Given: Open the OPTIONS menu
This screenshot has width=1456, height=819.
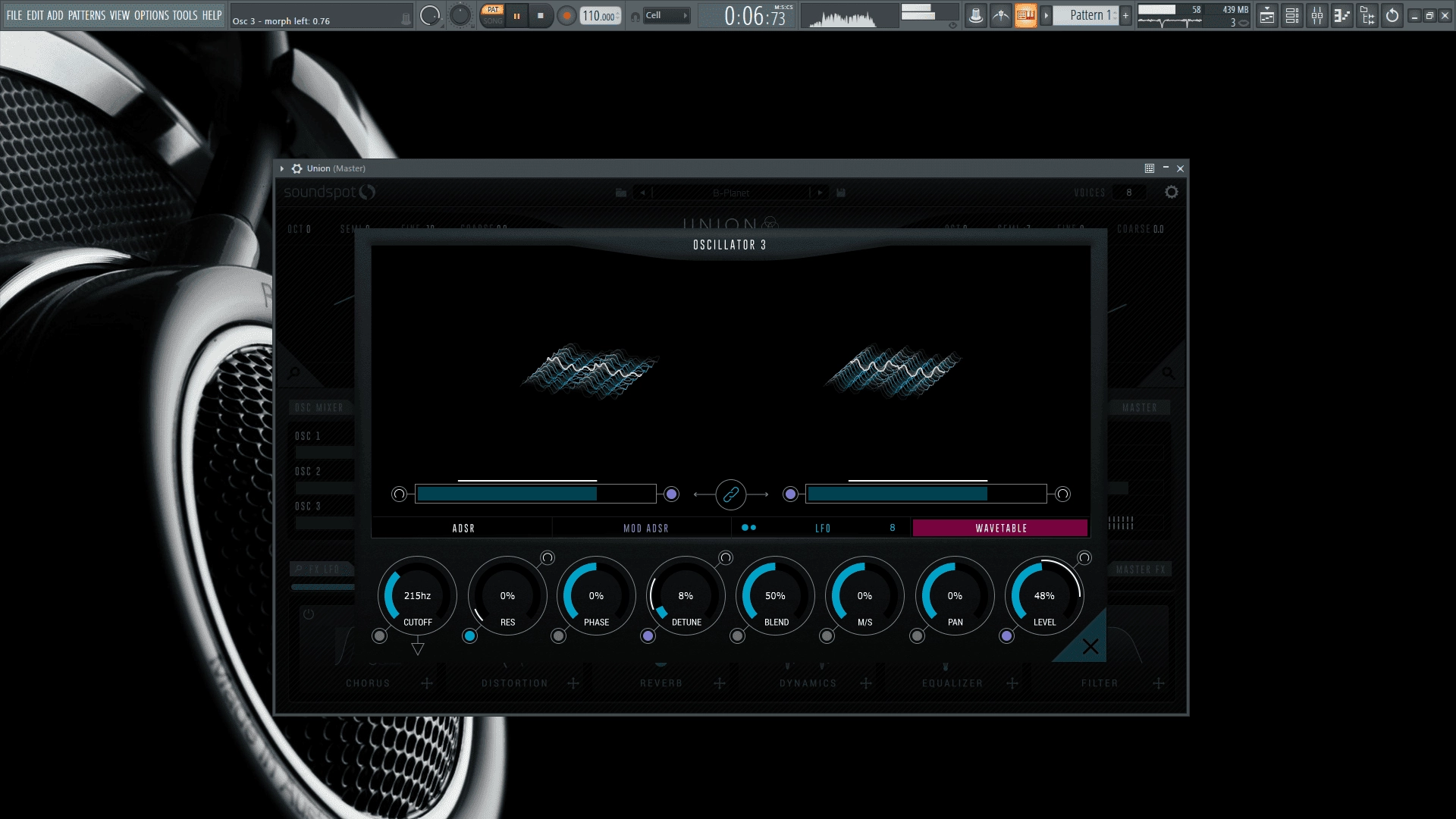Looking at the screenshot, I should click(152, 15).
